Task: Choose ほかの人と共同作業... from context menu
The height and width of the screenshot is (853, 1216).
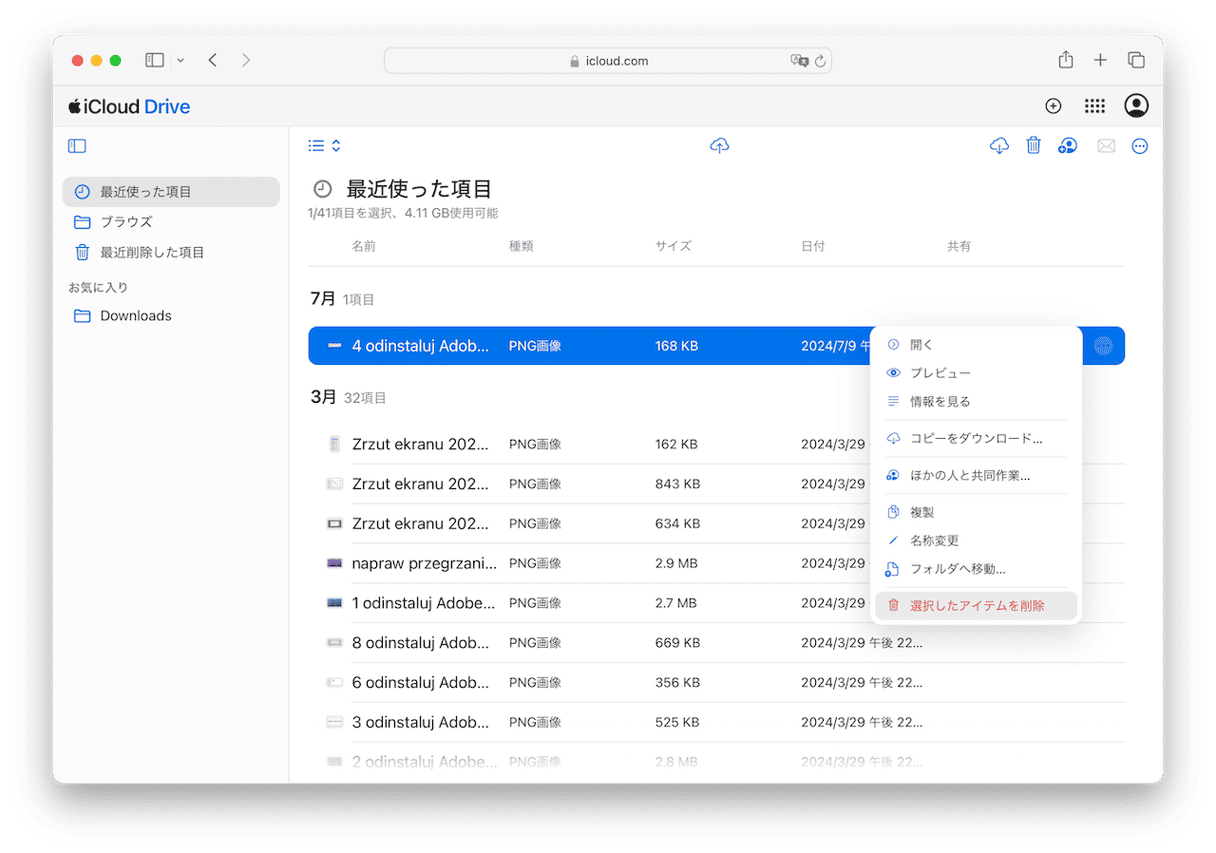Action: click(975, 476)
